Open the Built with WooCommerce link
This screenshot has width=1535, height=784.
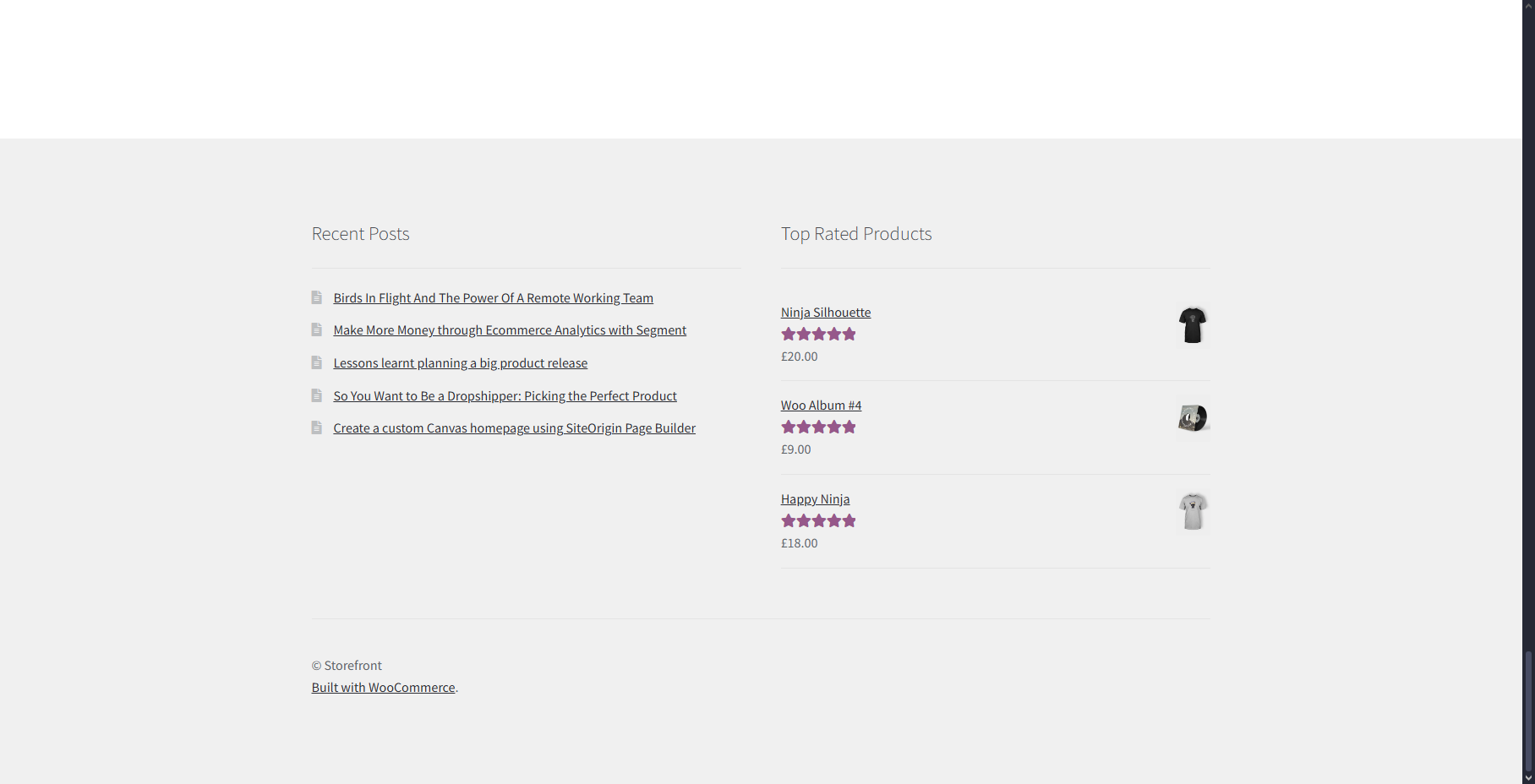click(x=382, y=687)
